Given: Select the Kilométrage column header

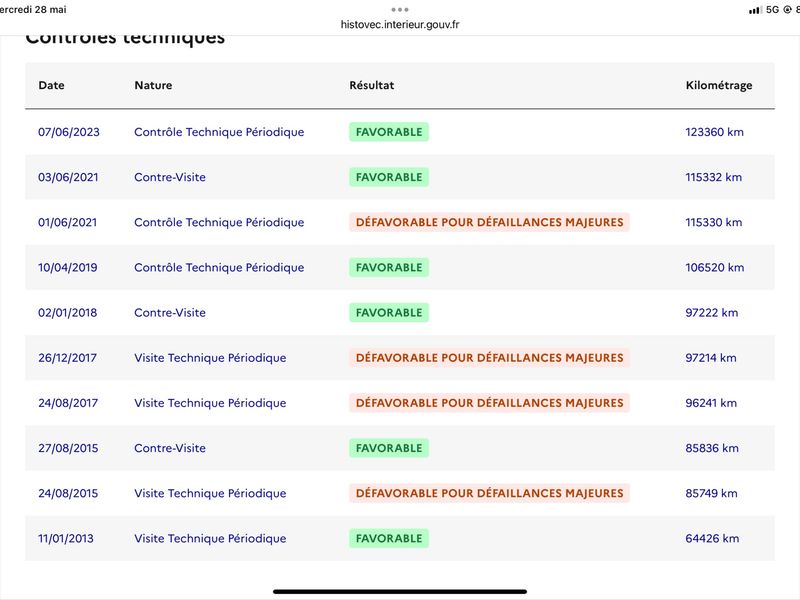Looking at the screenshot, I should tap(719, 85).
